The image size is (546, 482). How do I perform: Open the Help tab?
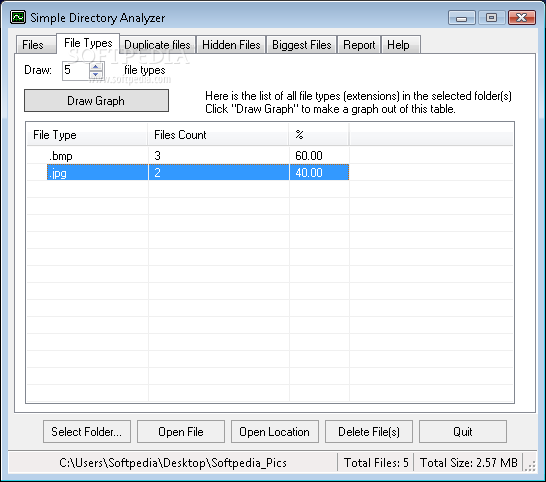[401, 45]
